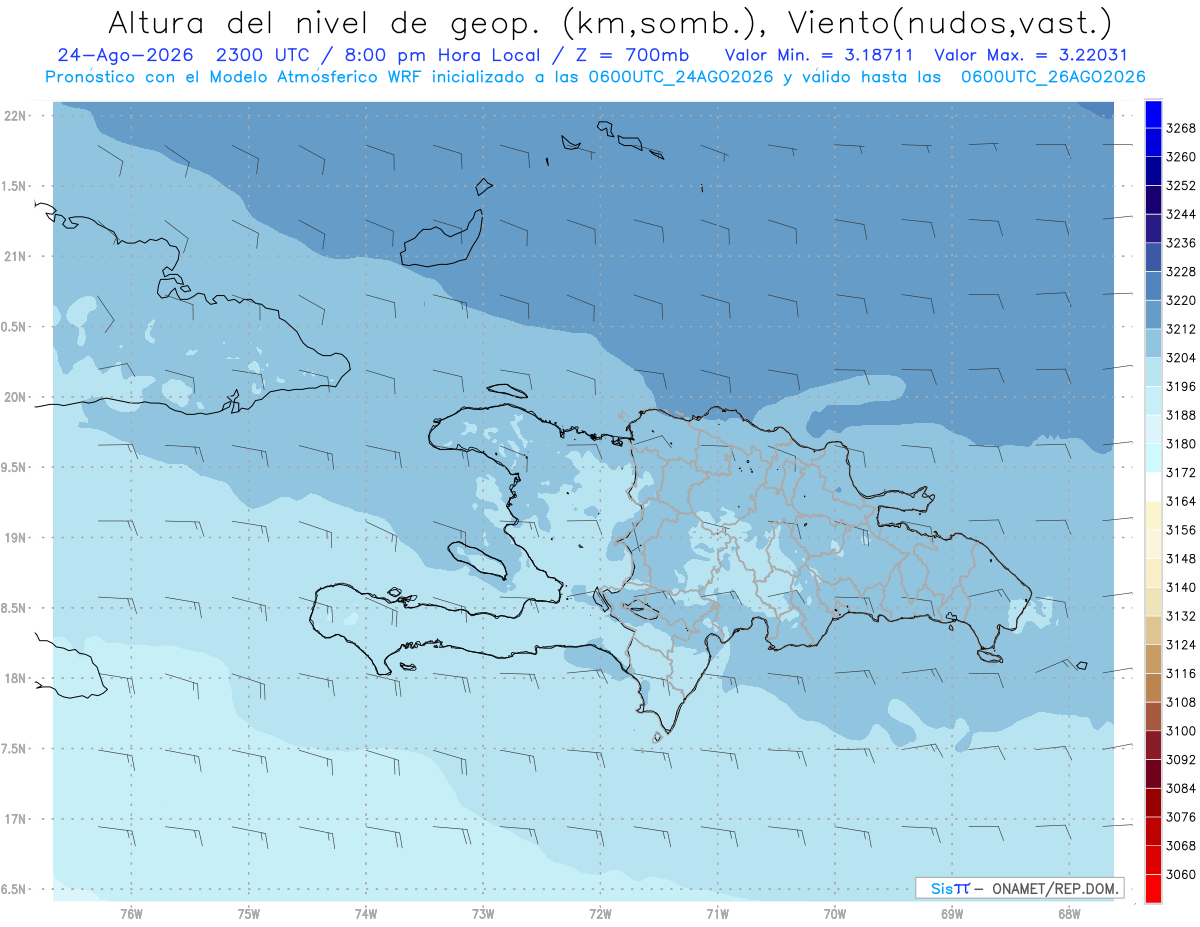Click the colorbar value '3164'
This screenshot has height=927, width=1200.
(x=1180, y=501)
